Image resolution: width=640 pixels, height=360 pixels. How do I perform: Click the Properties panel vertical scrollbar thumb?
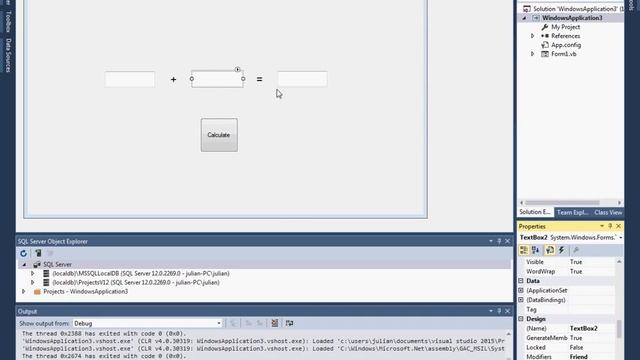coord(619,329)
